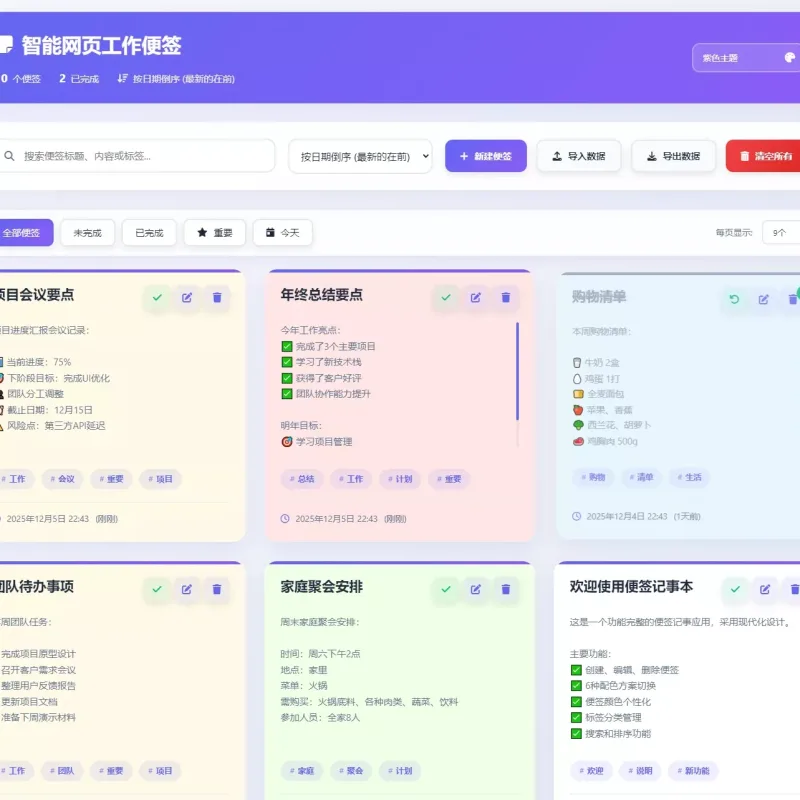Open the 紫色主题 theme dropdown
The image size is (800, 800).
[746, 58]
